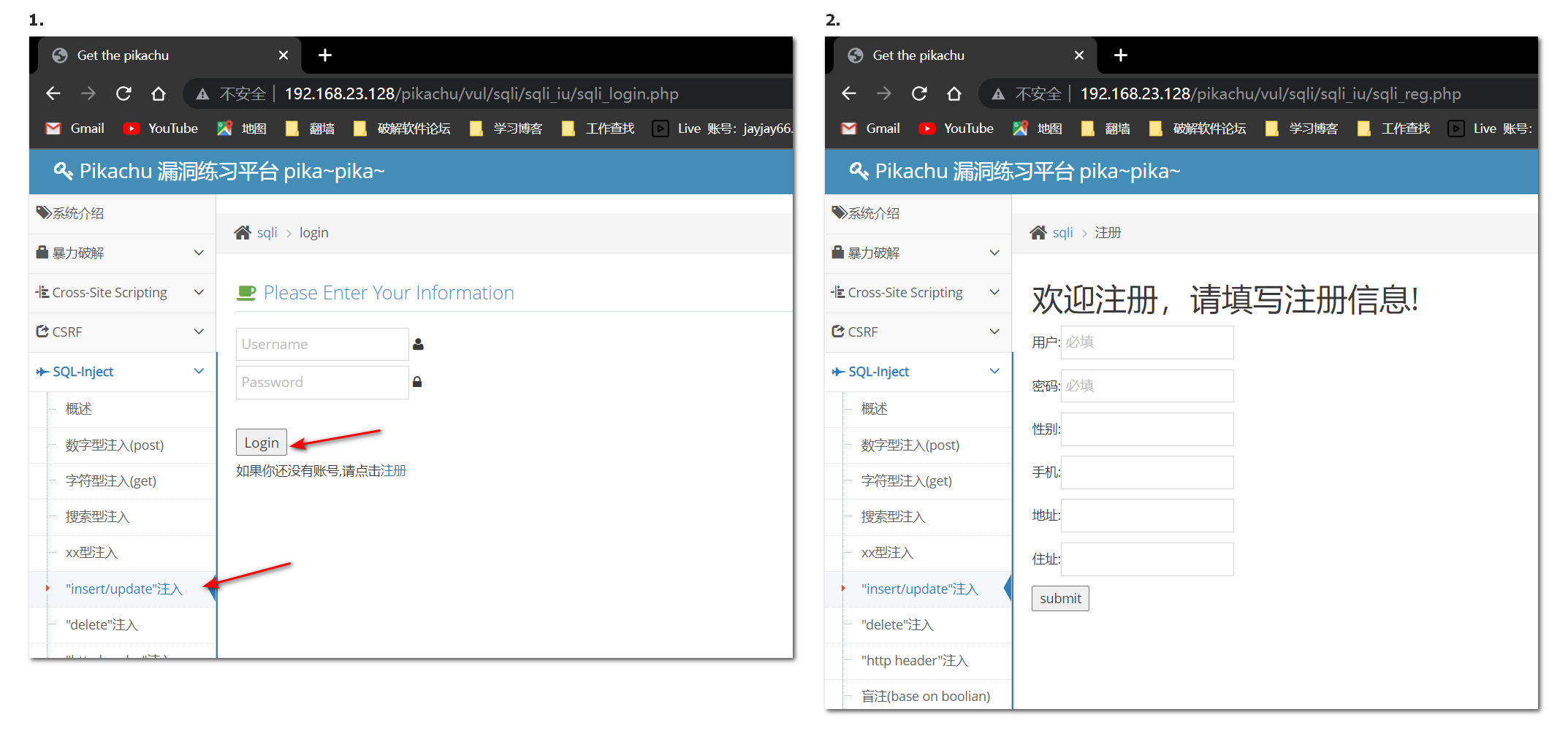Expand 暴力破解 menu chevron on the login page
The width and height of the screenshot is (1568, 739).
(199, 253)
